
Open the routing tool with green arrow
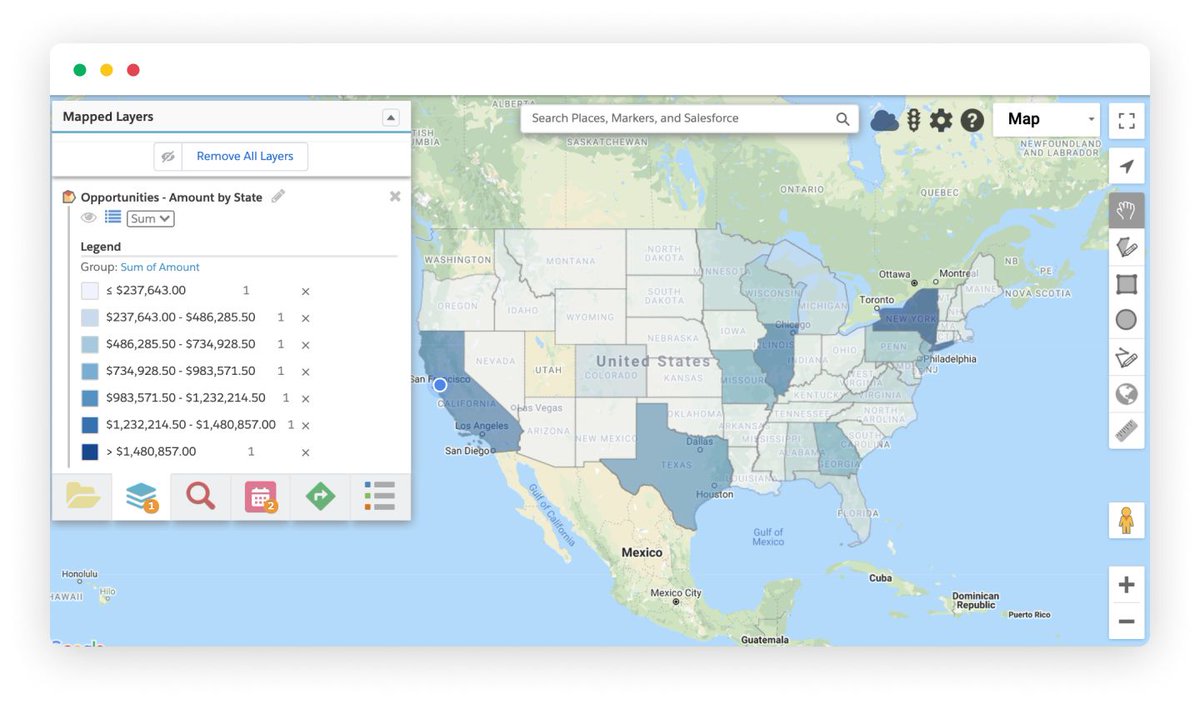(319, 496)
